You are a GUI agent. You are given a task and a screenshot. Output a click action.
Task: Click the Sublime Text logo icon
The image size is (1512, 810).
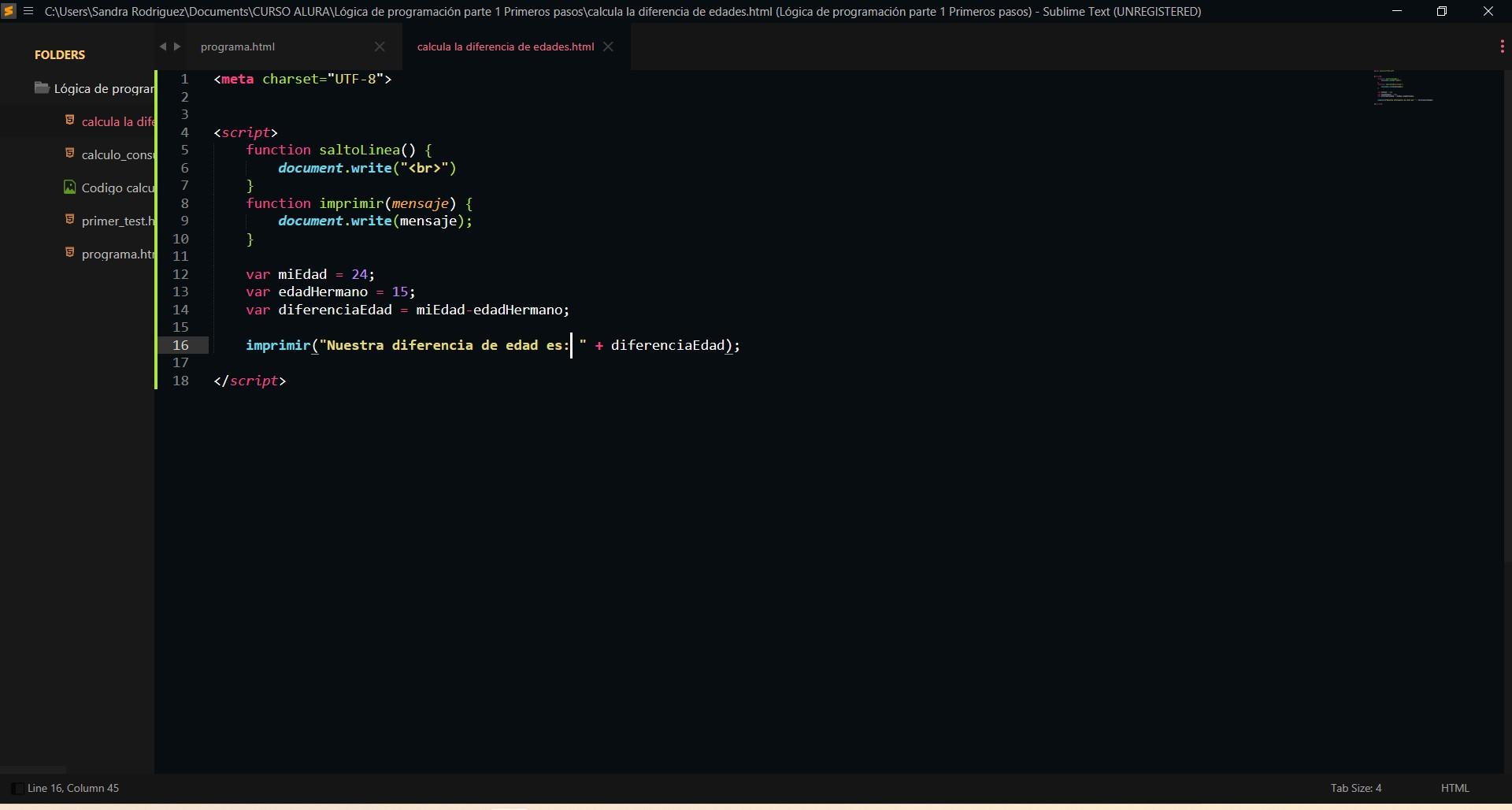pyautogui.click(x=9, y=11)
